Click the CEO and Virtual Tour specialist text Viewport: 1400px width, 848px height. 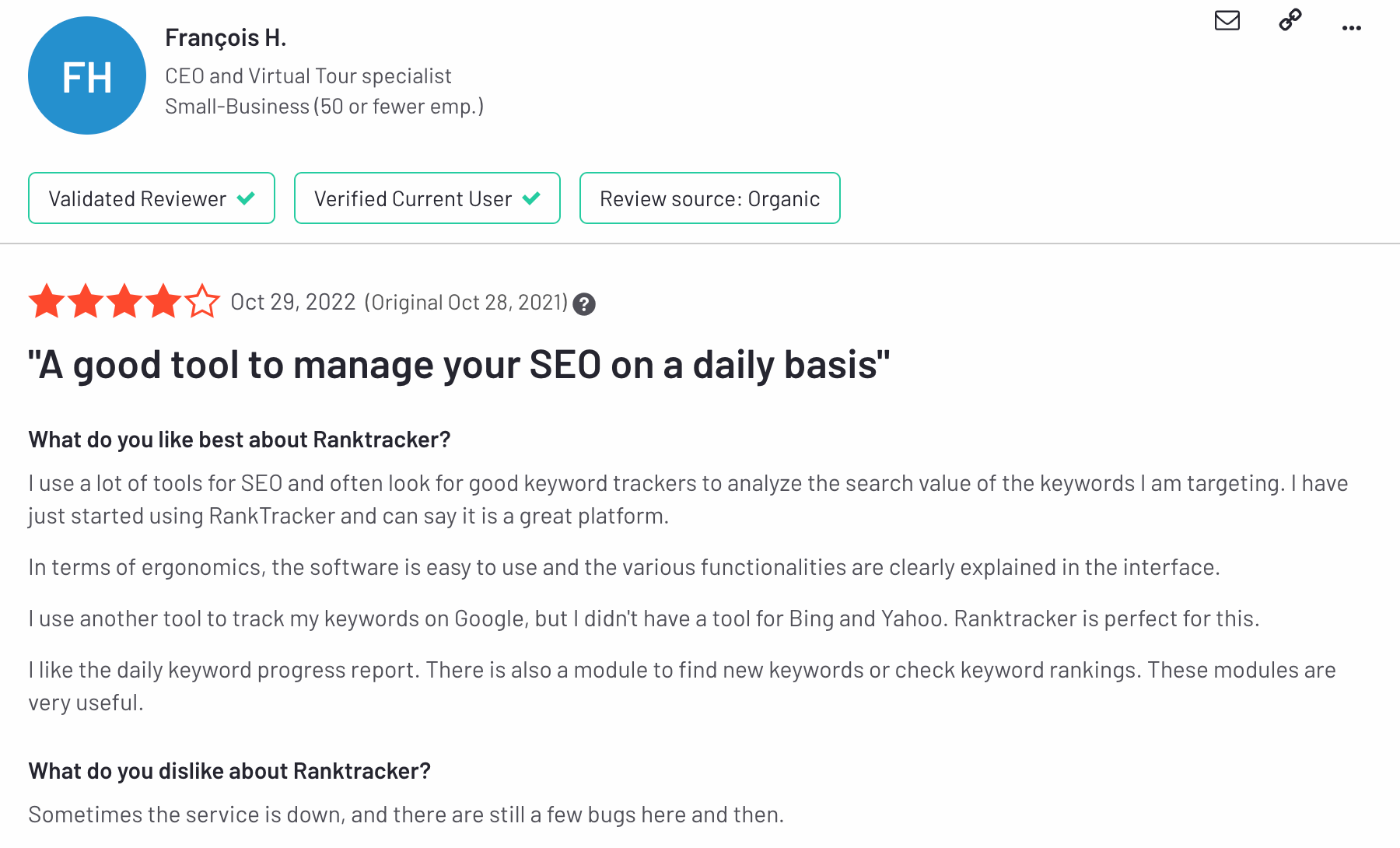tap(308, 76)
